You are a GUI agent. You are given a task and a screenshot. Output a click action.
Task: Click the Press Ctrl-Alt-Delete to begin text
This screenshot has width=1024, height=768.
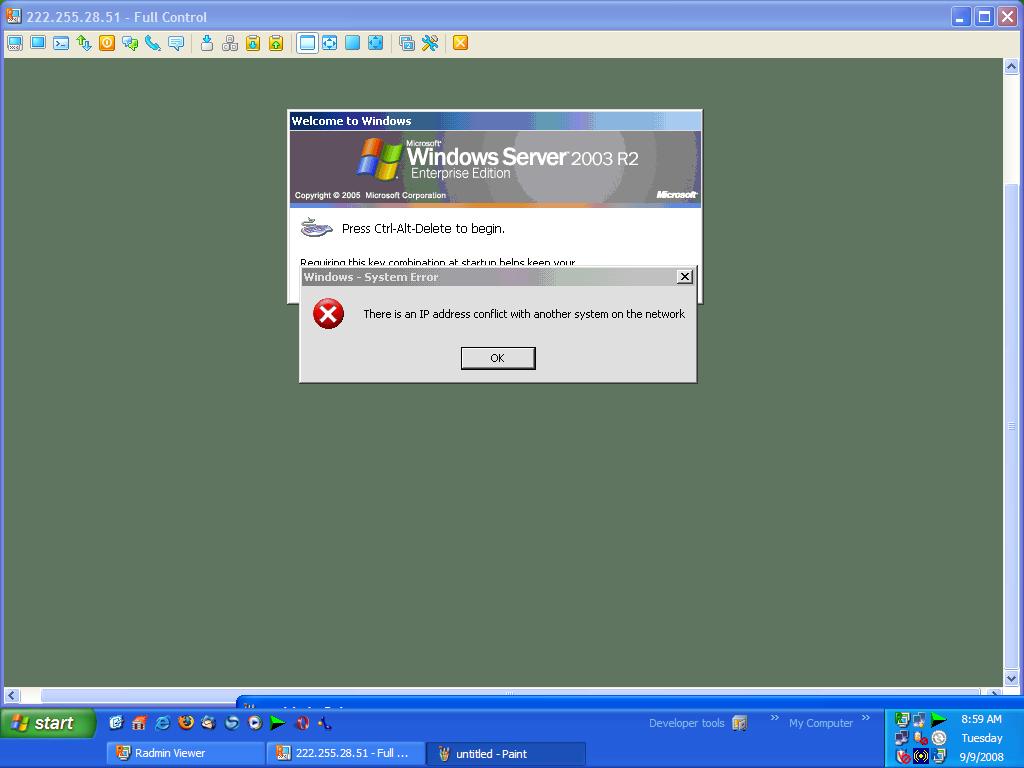pyautogui.click(x=423, y=229)
